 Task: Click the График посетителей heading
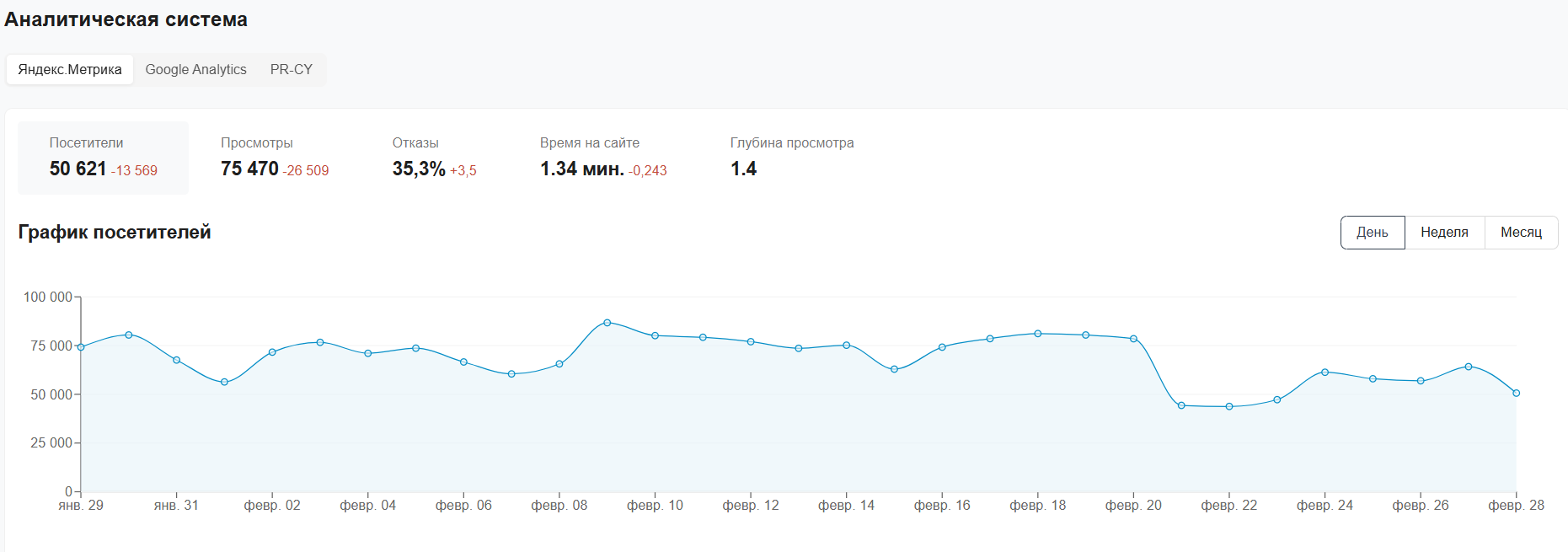tap(115, 233)
